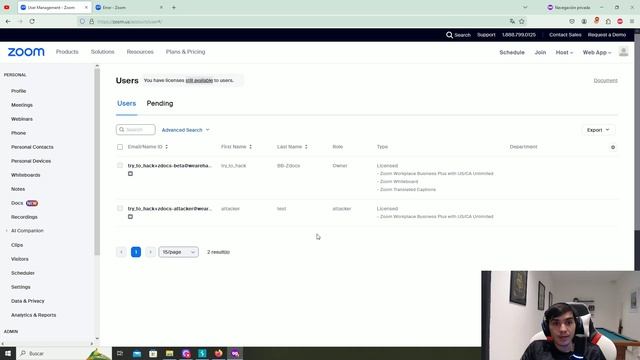
Task: Select the Users tab
Action: 127,104
